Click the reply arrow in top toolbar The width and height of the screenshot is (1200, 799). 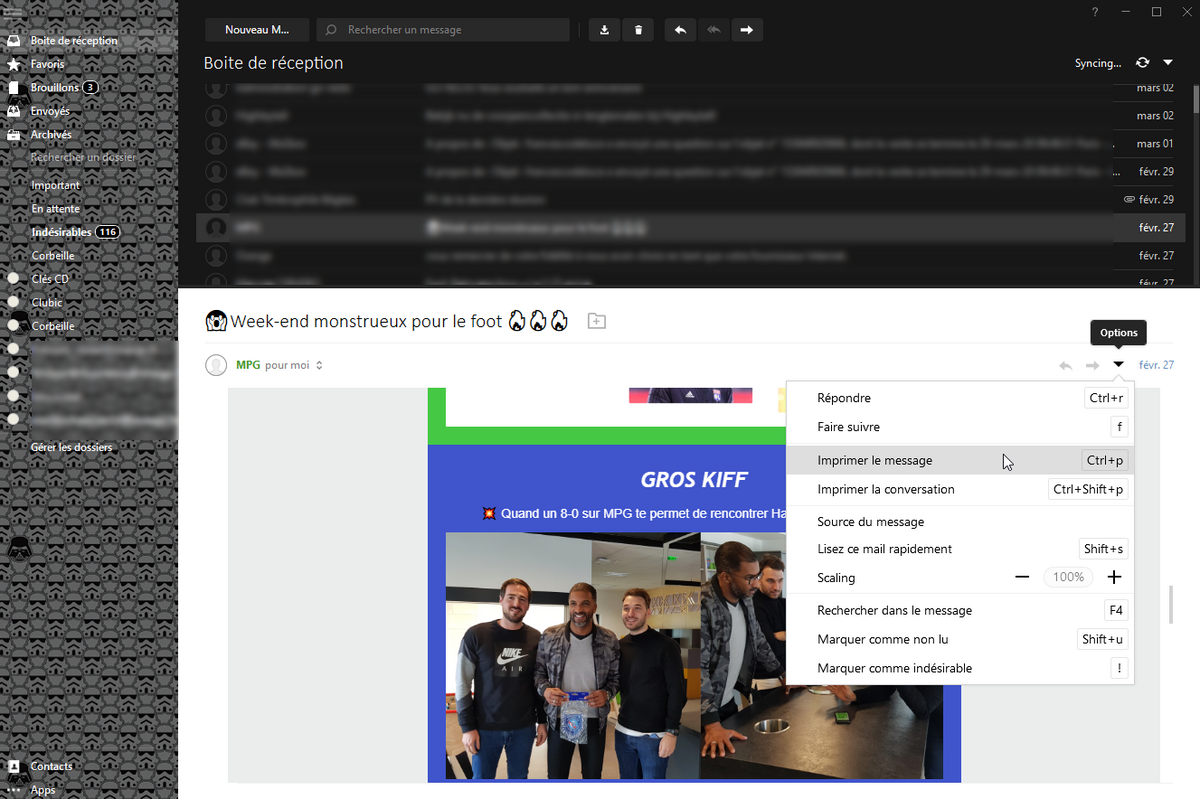point(680,30)
